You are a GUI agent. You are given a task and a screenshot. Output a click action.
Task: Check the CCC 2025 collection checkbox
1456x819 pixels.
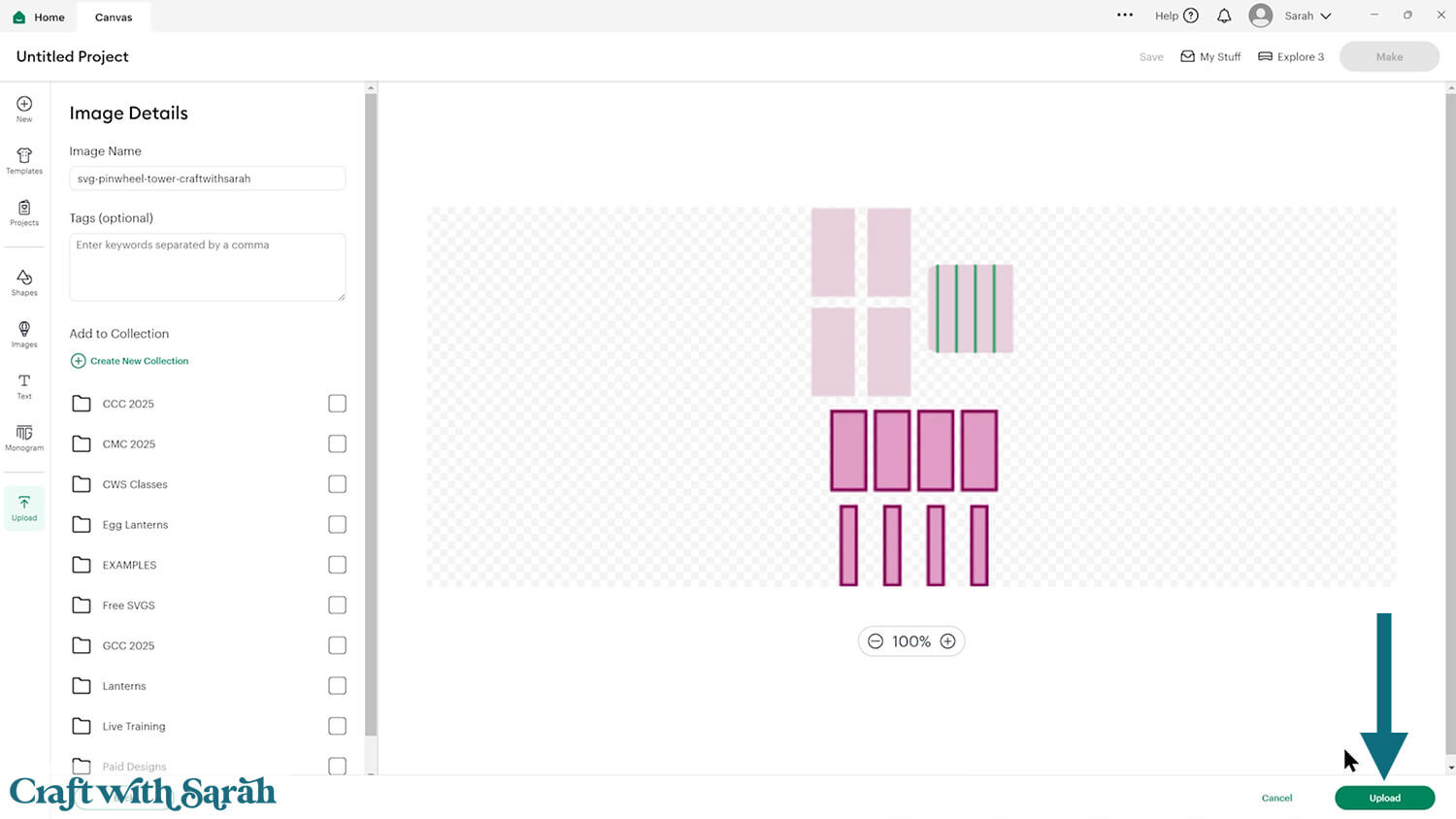(x=337, y=404)
